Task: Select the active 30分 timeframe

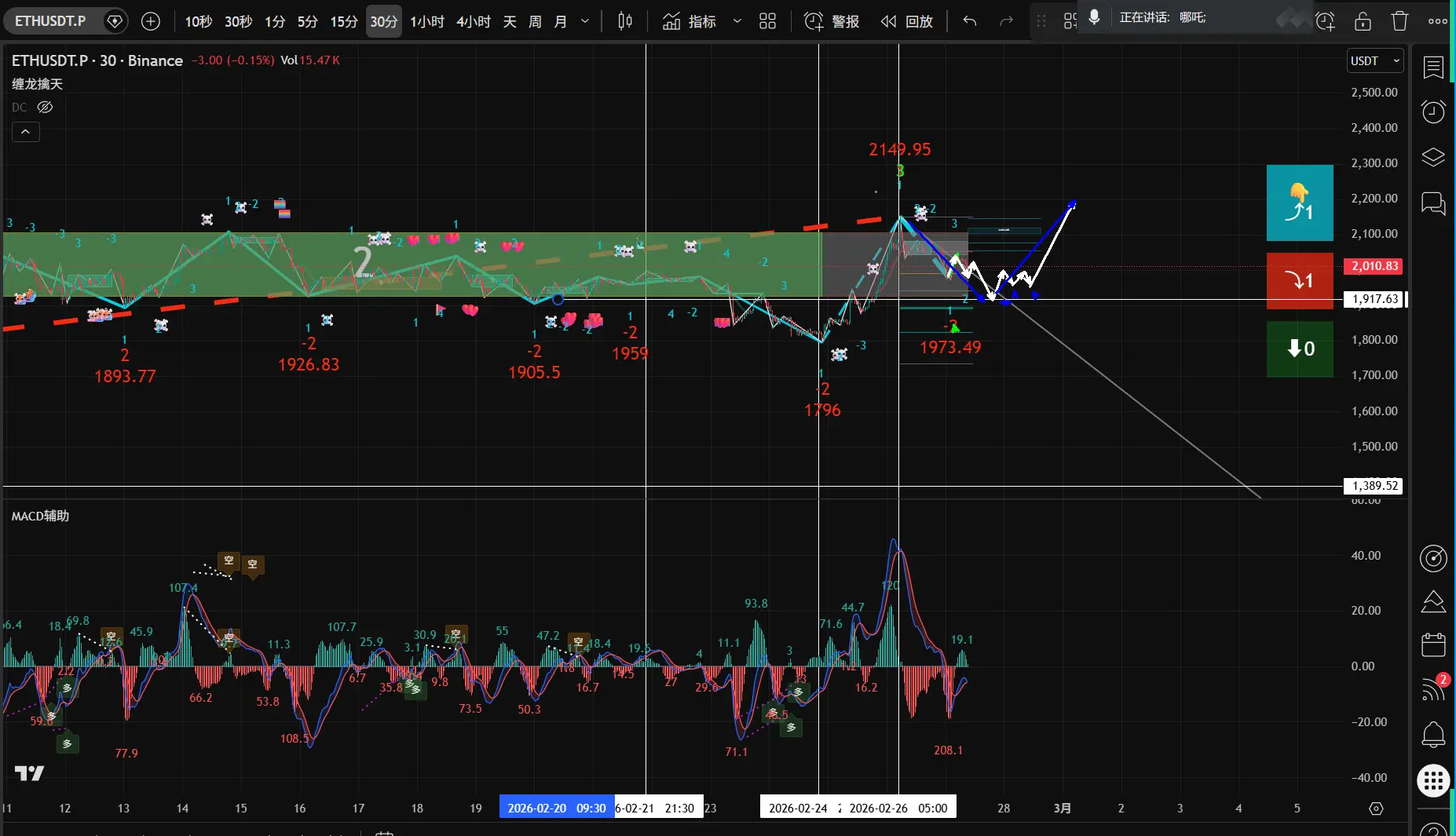Action: tap(383, 21)
